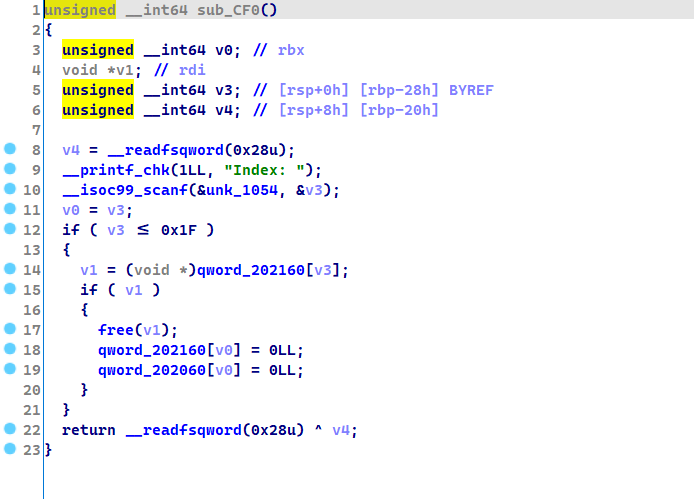Select v4 in declaration line 6
The image size is (694, 499).
[224, 110]
